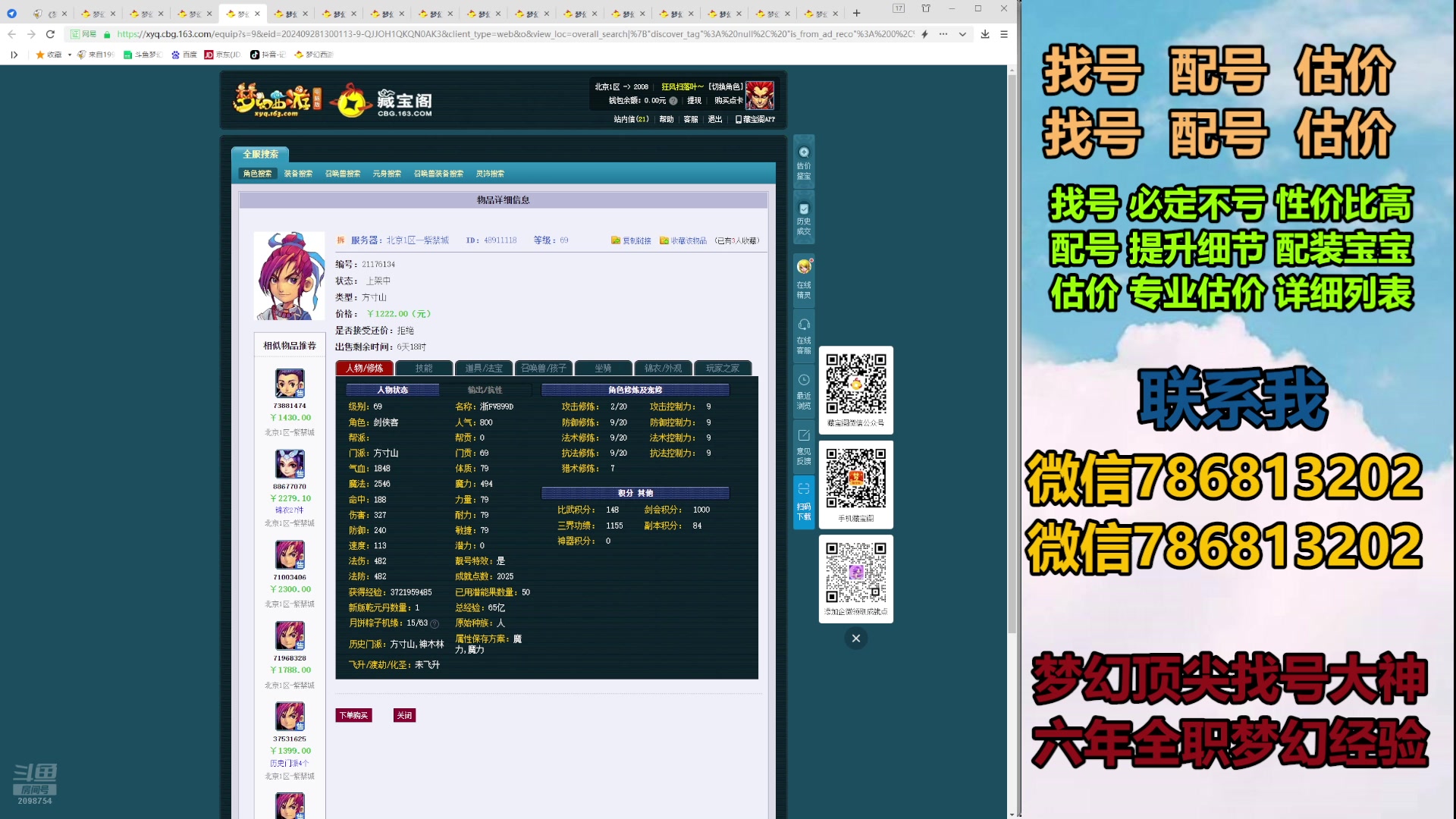Open the browser hamburger menu
Image resolution: width=1456 pixels, height=819 pixels.
click(x=1004, y=34)
